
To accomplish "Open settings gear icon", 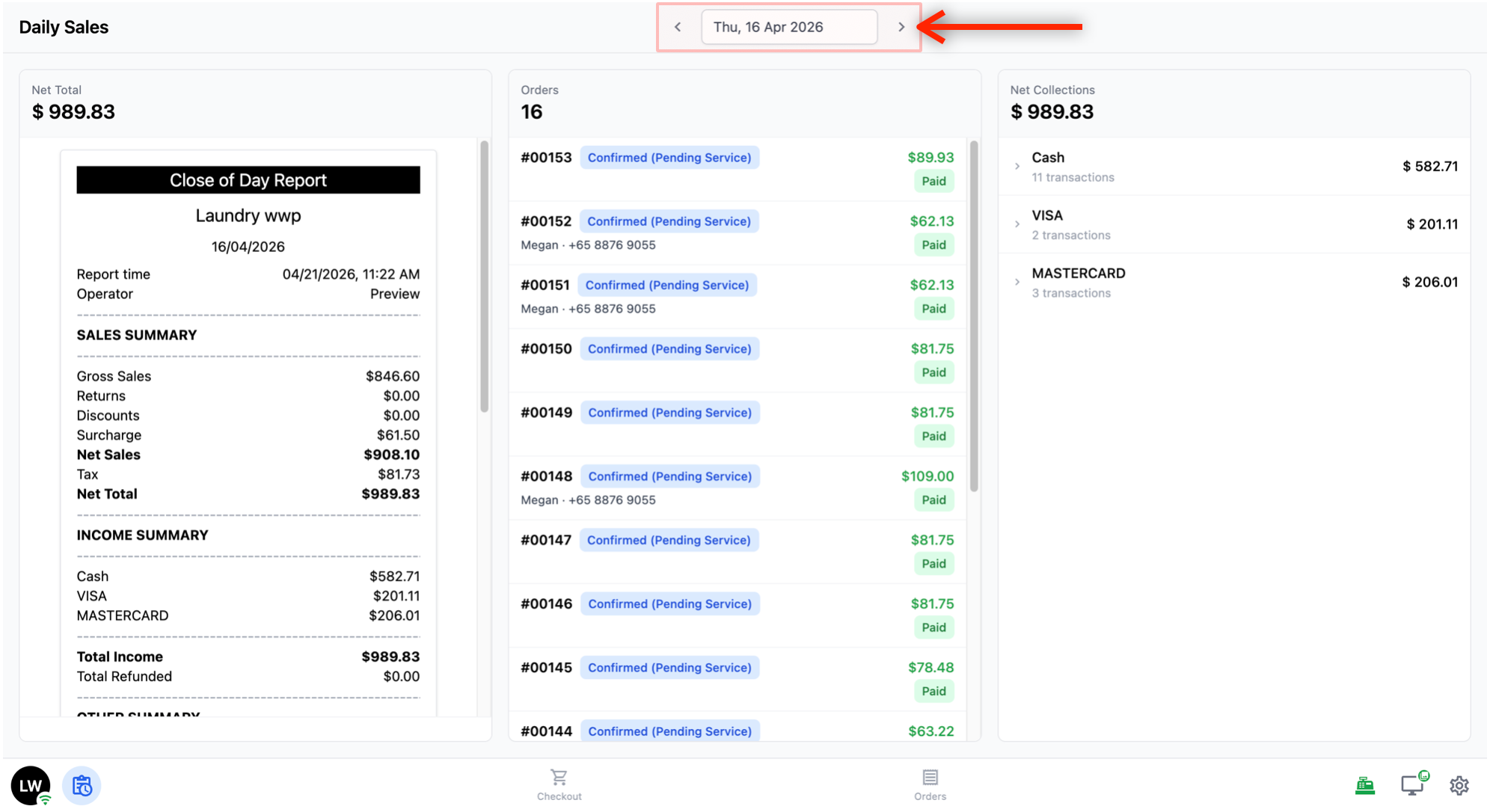I will 1459,785.
